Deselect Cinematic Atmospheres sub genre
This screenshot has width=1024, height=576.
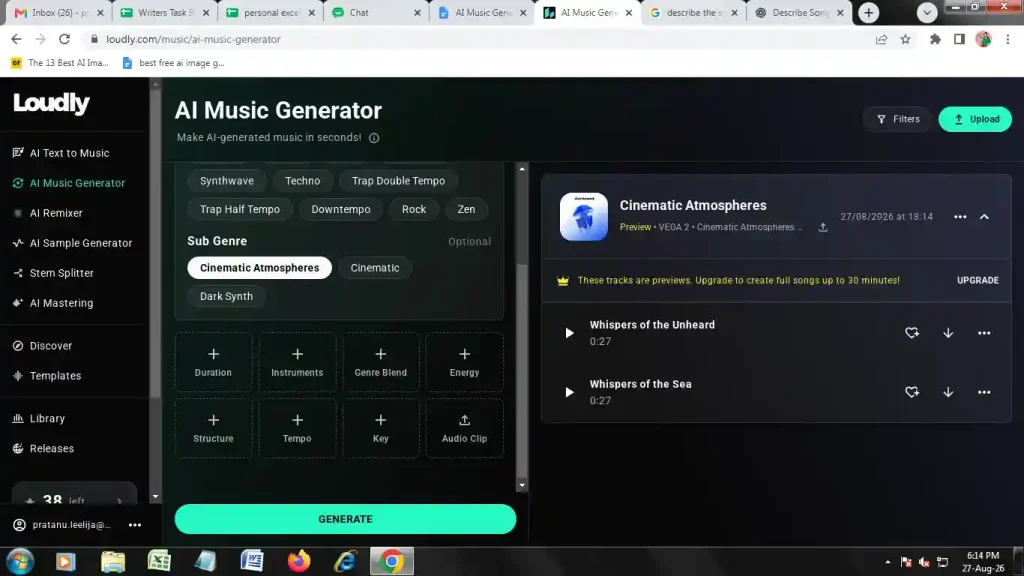(259, 268)
